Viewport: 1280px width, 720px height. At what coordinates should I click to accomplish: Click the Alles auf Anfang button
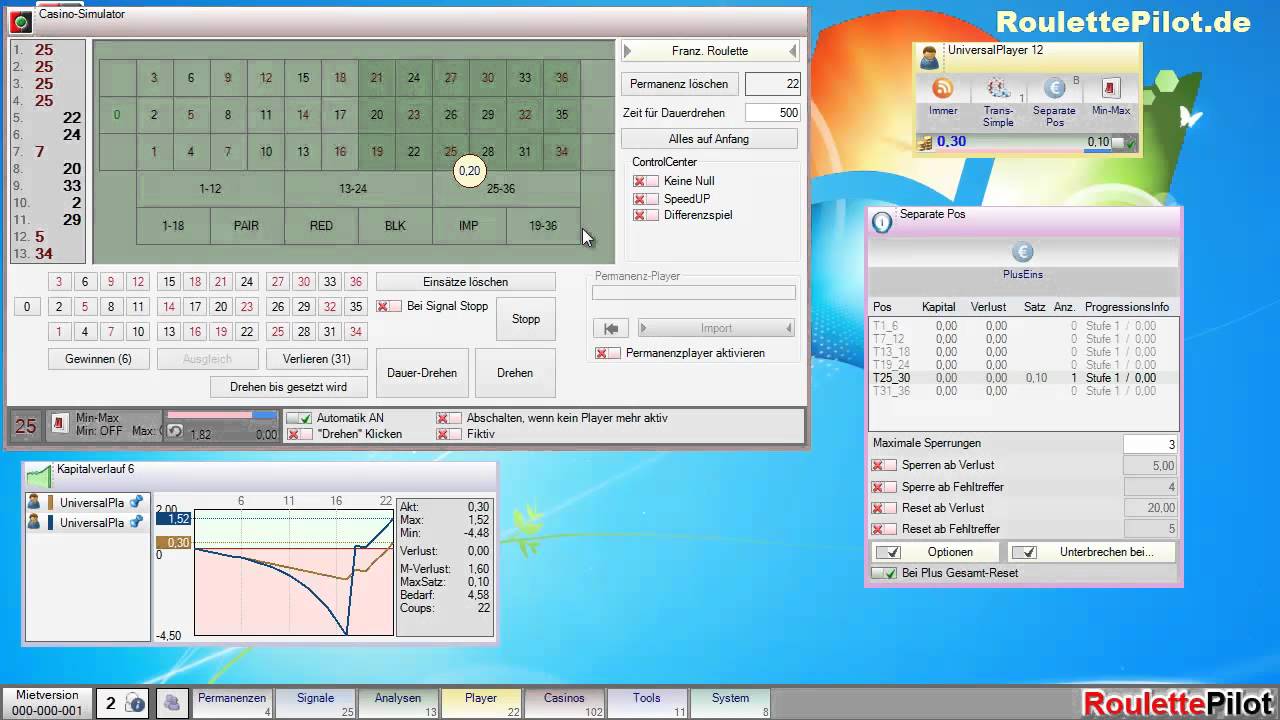pos(709,139)
